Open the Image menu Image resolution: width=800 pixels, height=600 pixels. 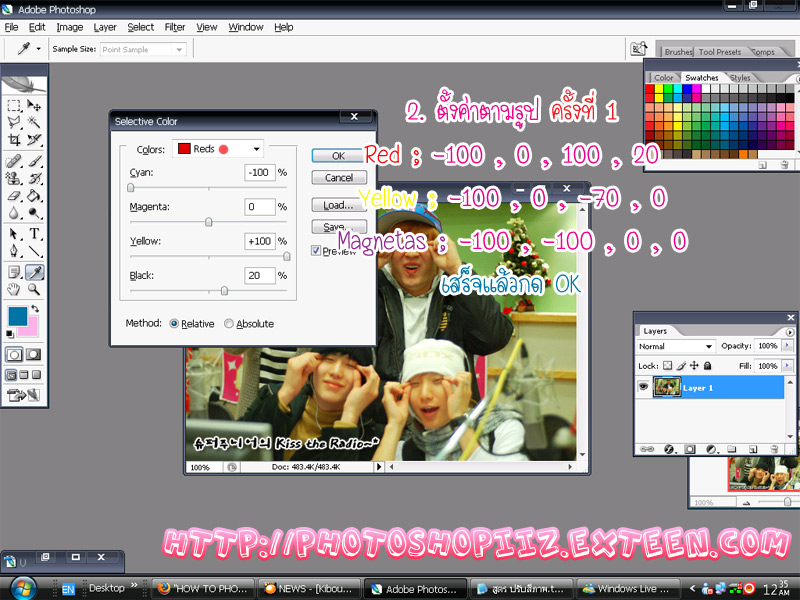tap(69, 27)
